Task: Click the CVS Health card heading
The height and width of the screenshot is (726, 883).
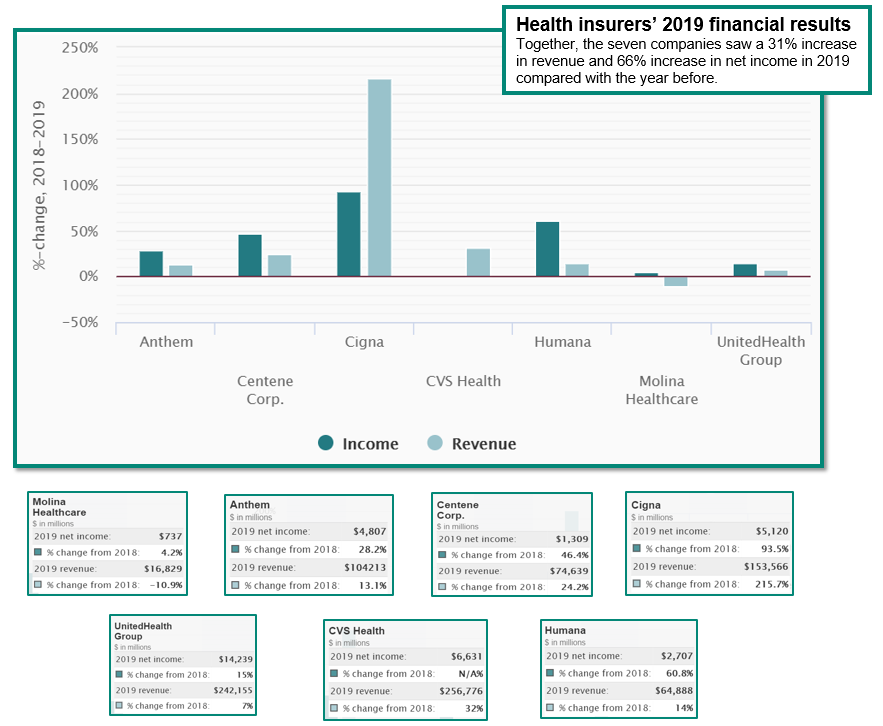Action: pos(356,631)
